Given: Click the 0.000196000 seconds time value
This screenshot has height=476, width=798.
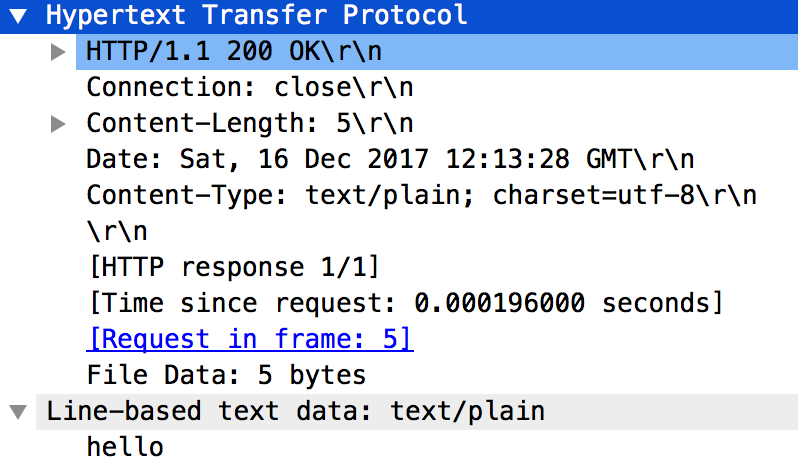Looking at the screenshot, I should coord(568,303).
